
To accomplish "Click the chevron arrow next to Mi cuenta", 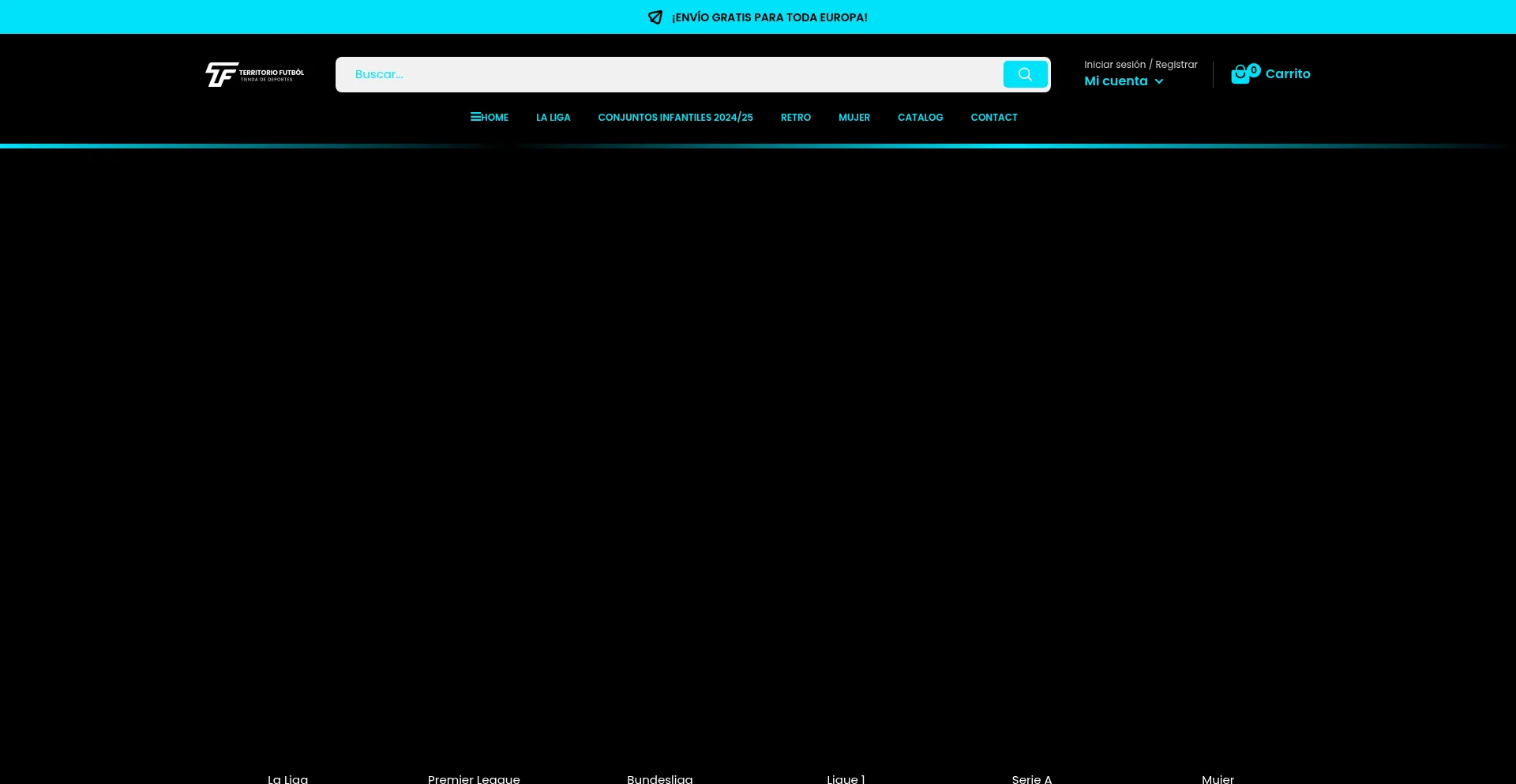I will point(1159,81).
